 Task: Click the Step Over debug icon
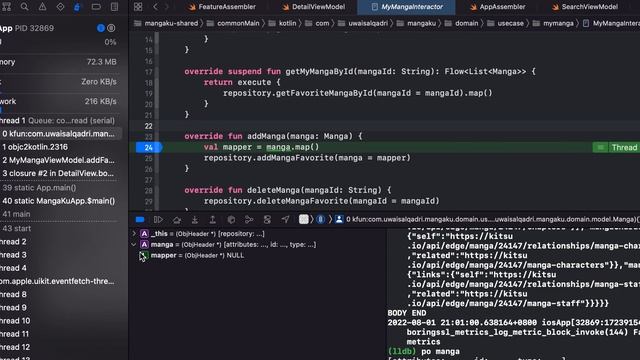click(x=176, y=220)
